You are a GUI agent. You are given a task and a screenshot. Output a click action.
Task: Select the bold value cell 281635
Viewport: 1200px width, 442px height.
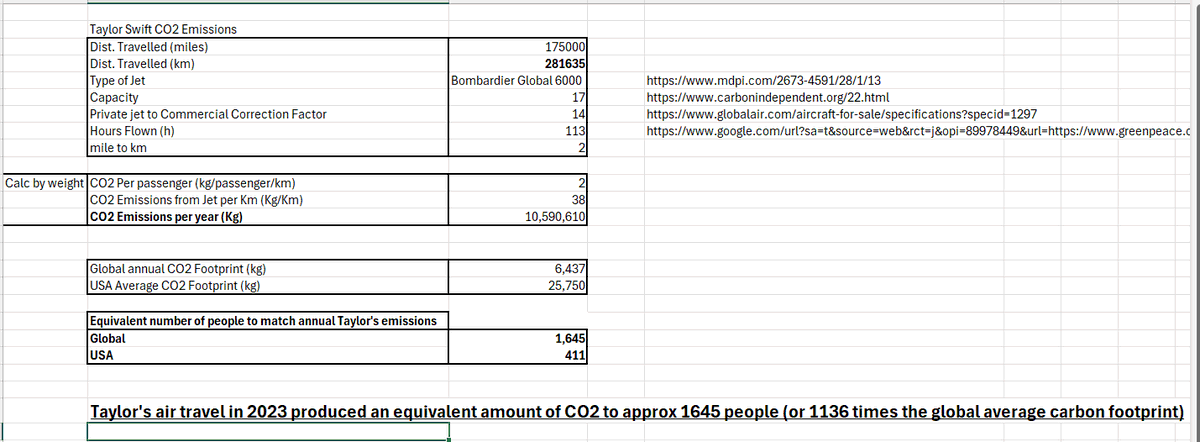click(x=518, y=63)
